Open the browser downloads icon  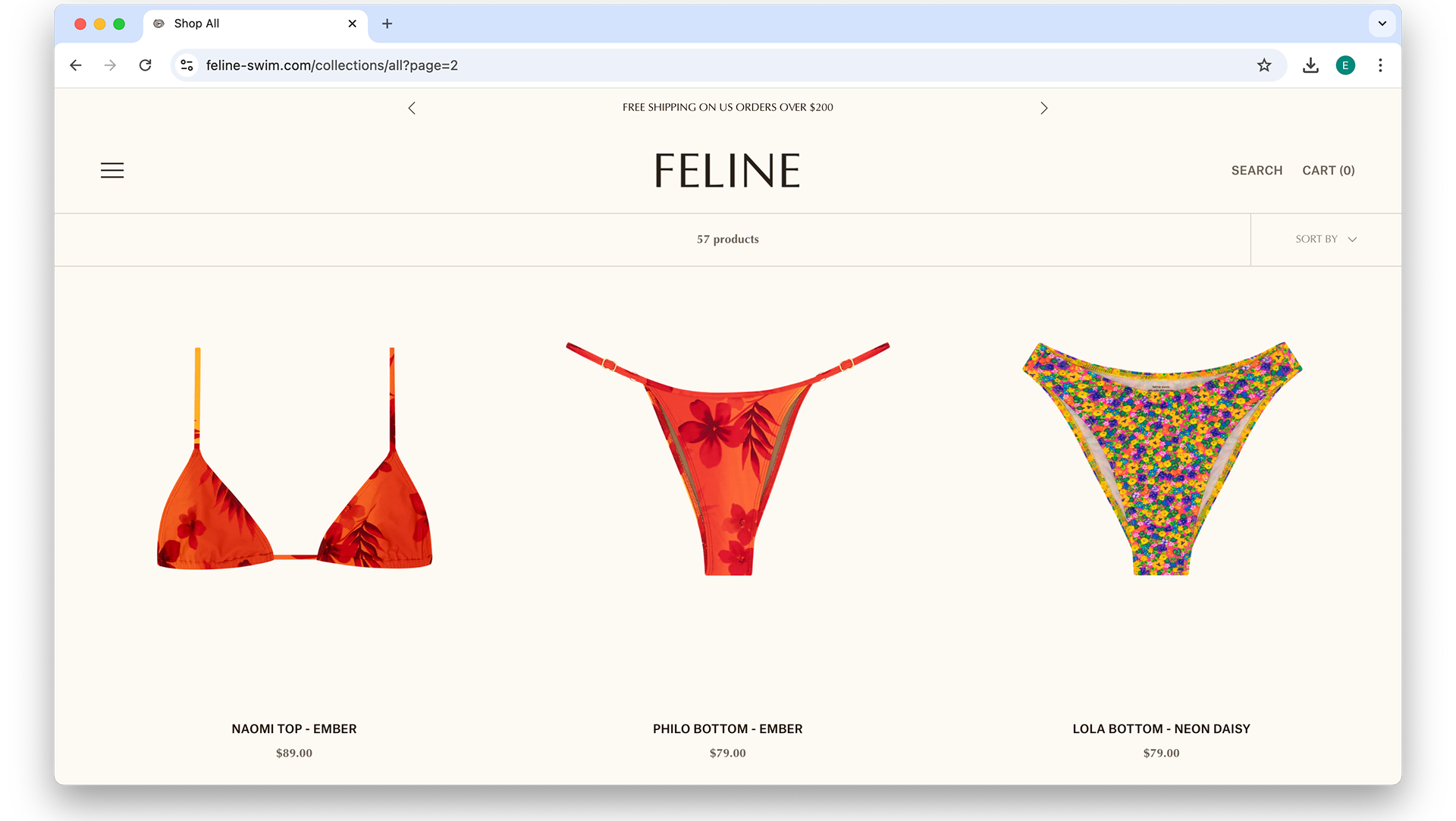click(x=1310, y=65)
